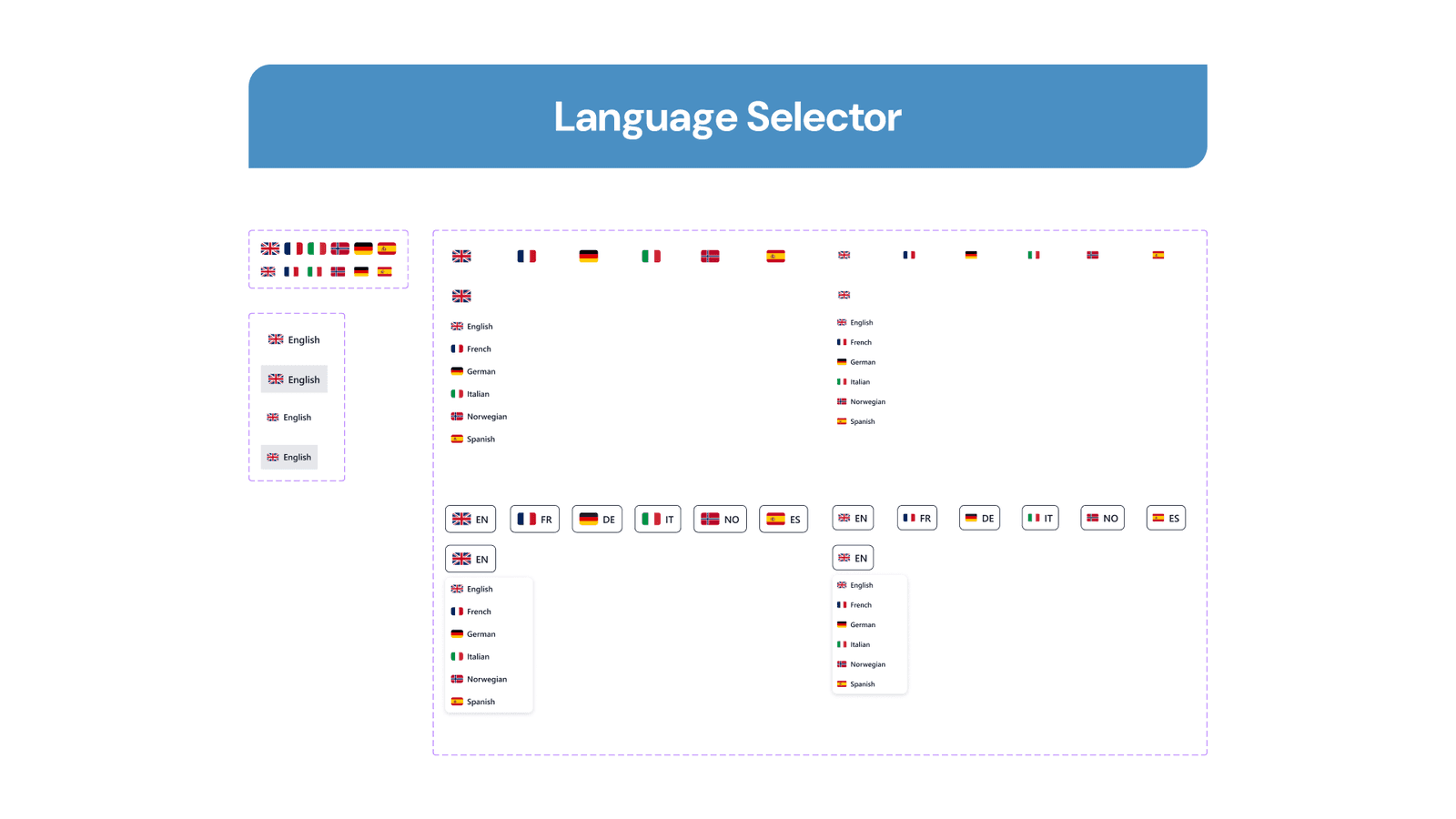
Task: Select the small plain English item in left panel
Action: pos(289,418)
